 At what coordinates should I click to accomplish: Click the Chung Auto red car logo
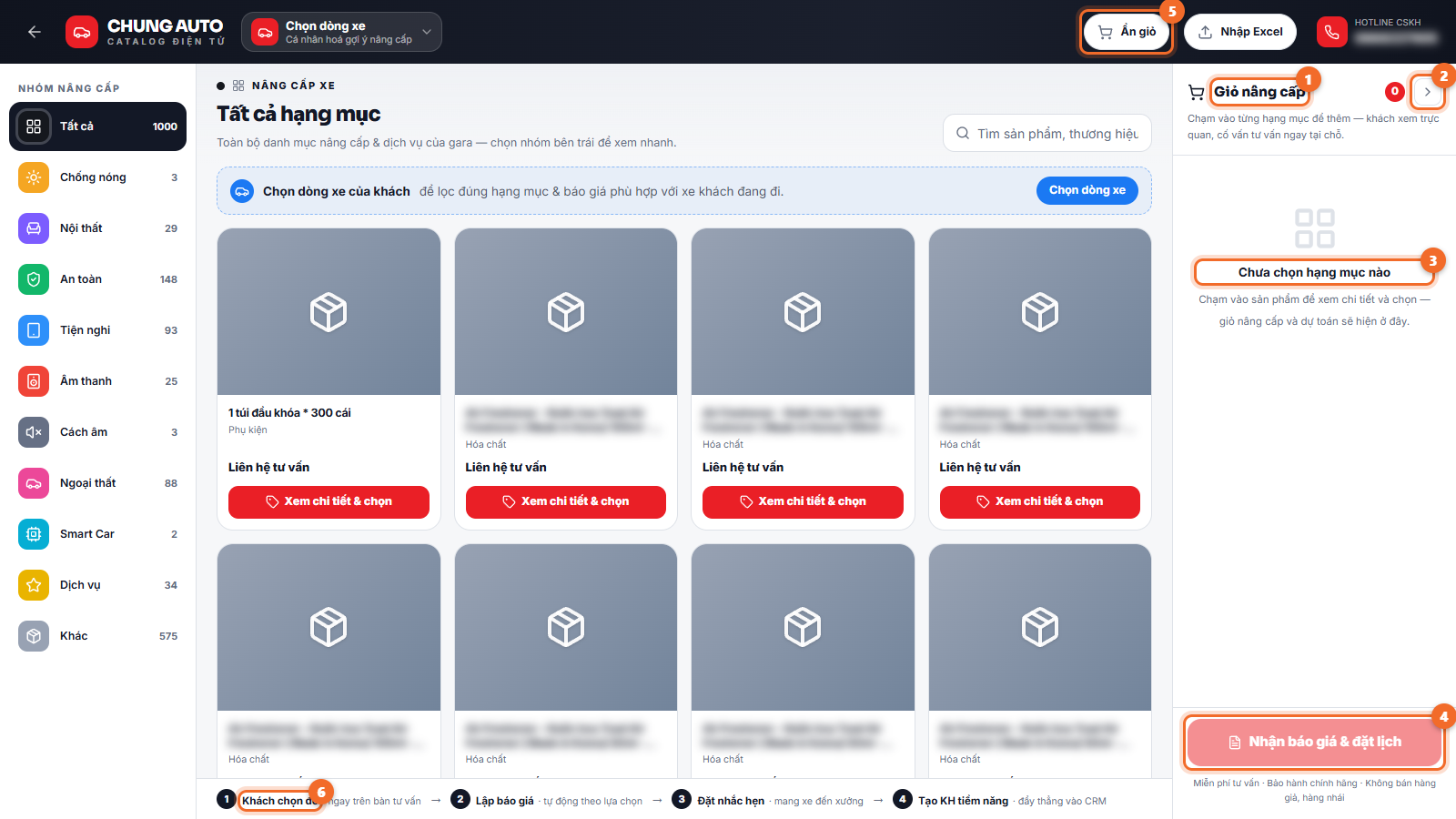(82, 32)
